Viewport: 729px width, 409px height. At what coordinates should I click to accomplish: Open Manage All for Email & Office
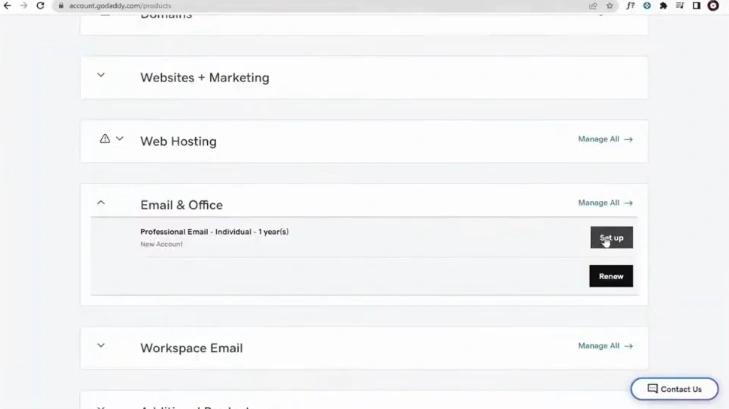point(605,203)
